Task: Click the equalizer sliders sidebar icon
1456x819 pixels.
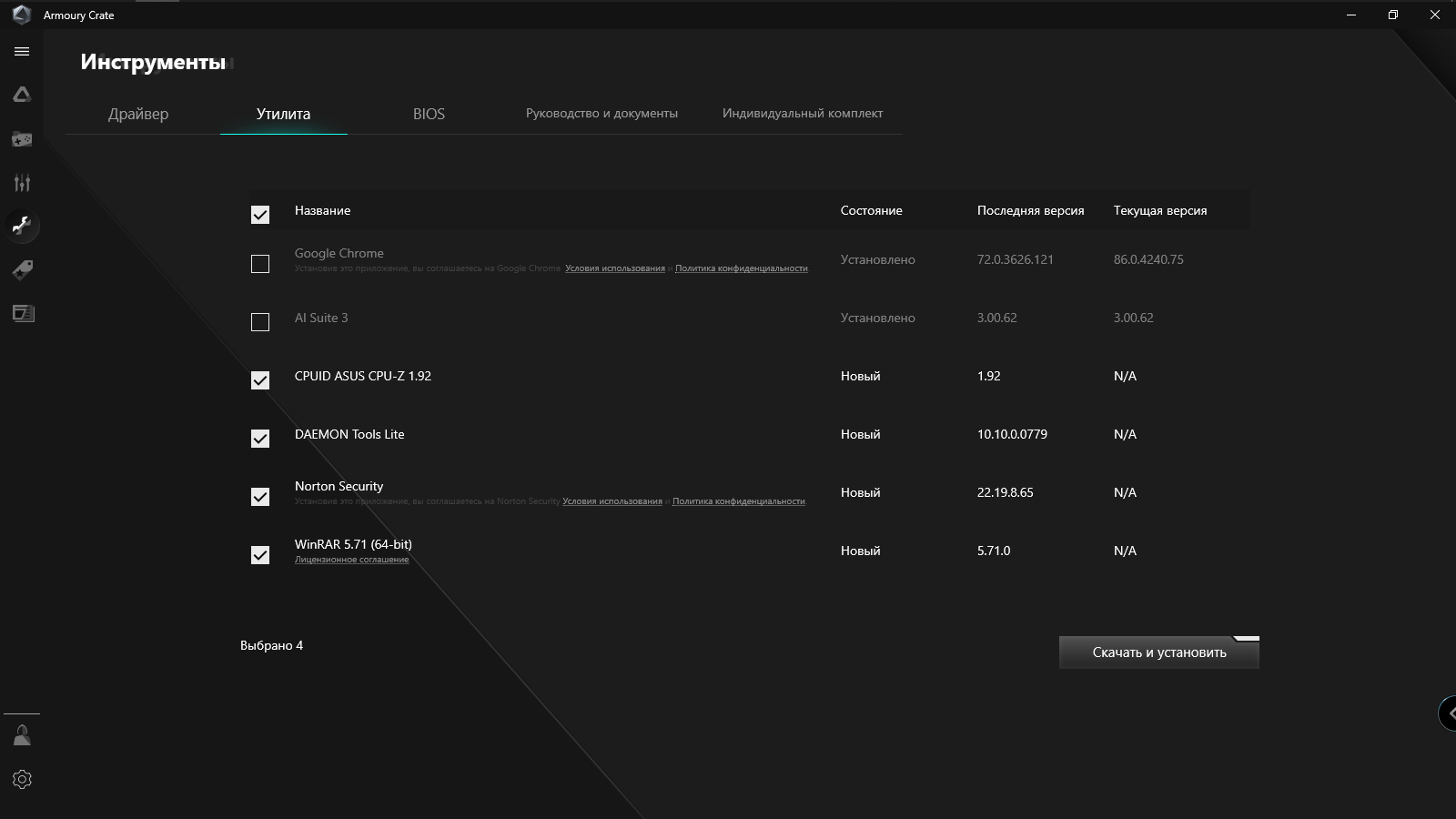Action: [22, 183]
